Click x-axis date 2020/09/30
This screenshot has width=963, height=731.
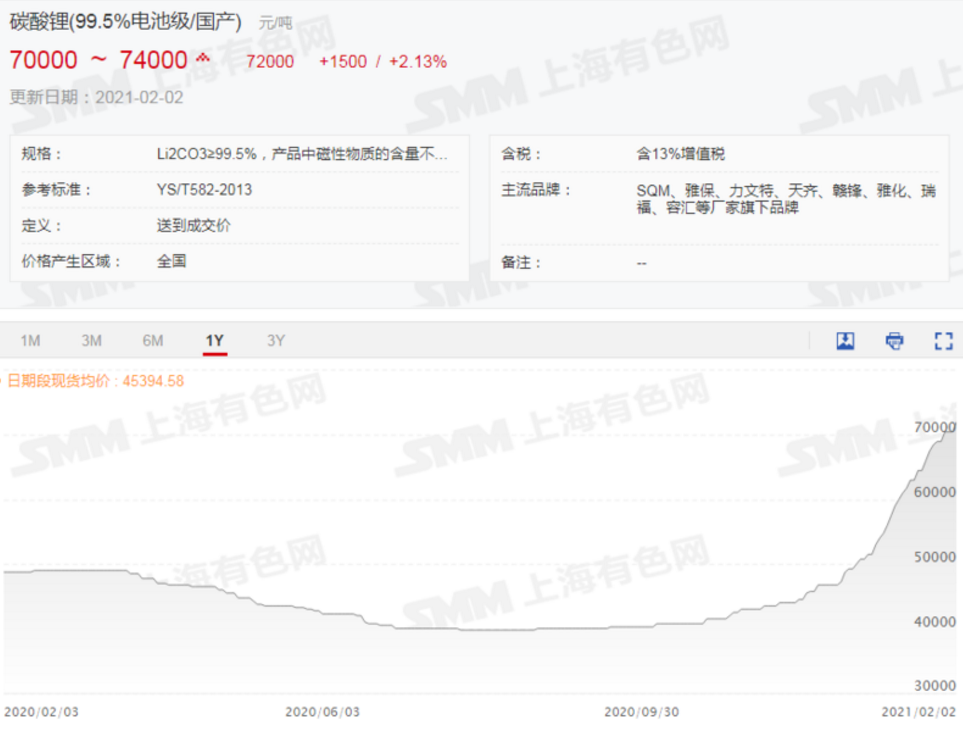pos(642,712)
